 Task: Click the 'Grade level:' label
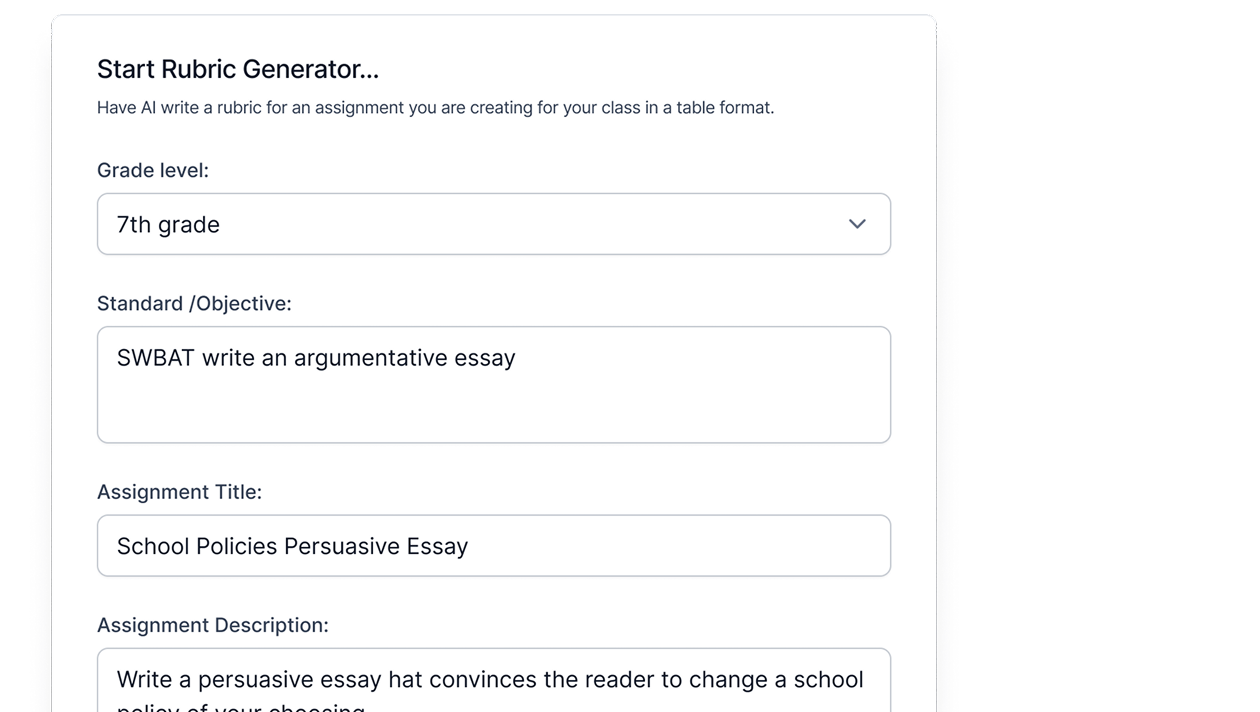(x=153, y=170)
